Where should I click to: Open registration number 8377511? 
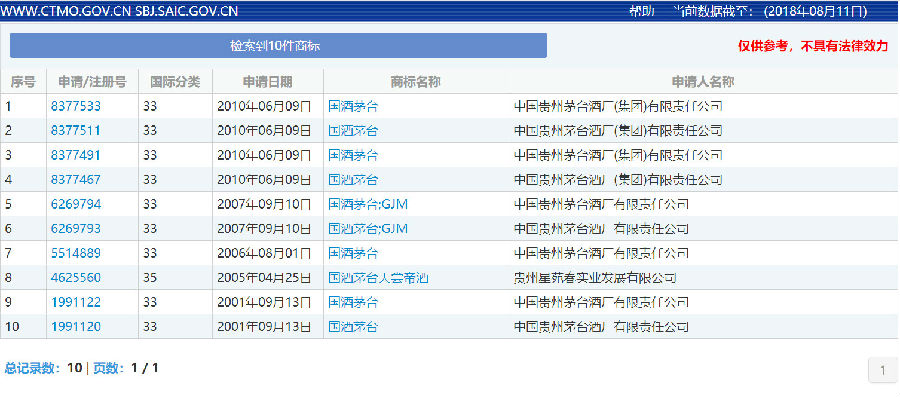(x=76, y=131)
